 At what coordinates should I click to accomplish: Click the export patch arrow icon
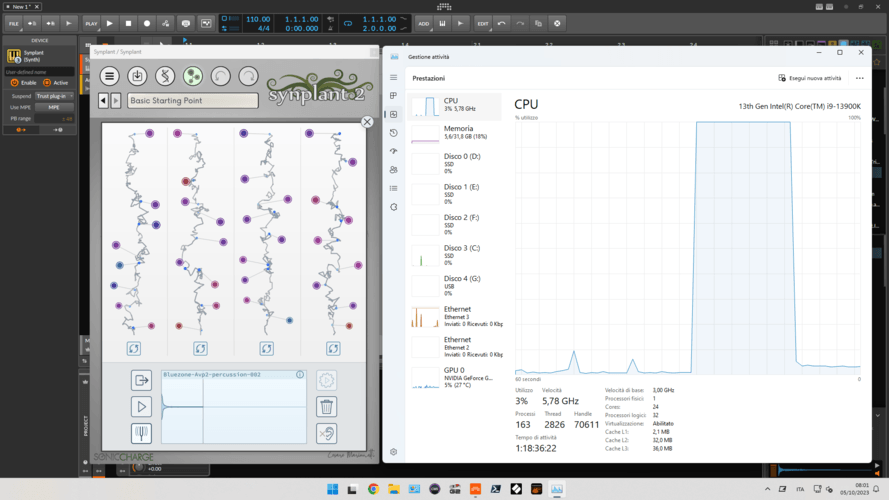click(141, 380)
